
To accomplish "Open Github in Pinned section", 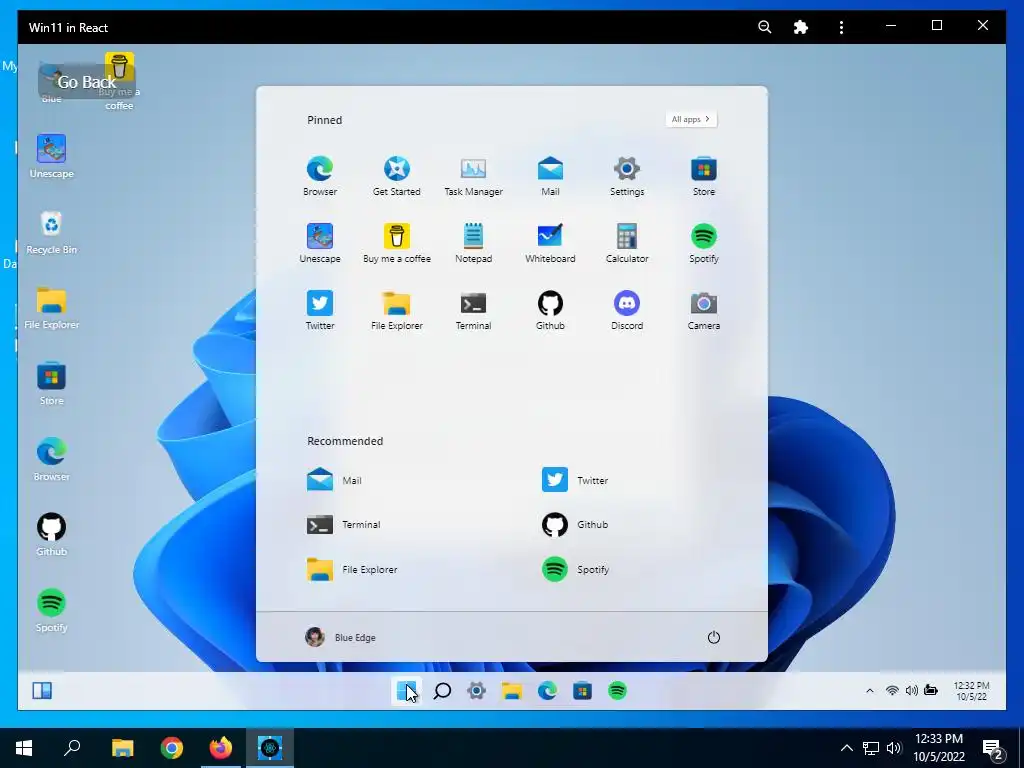I will click(x=550, y=310).
